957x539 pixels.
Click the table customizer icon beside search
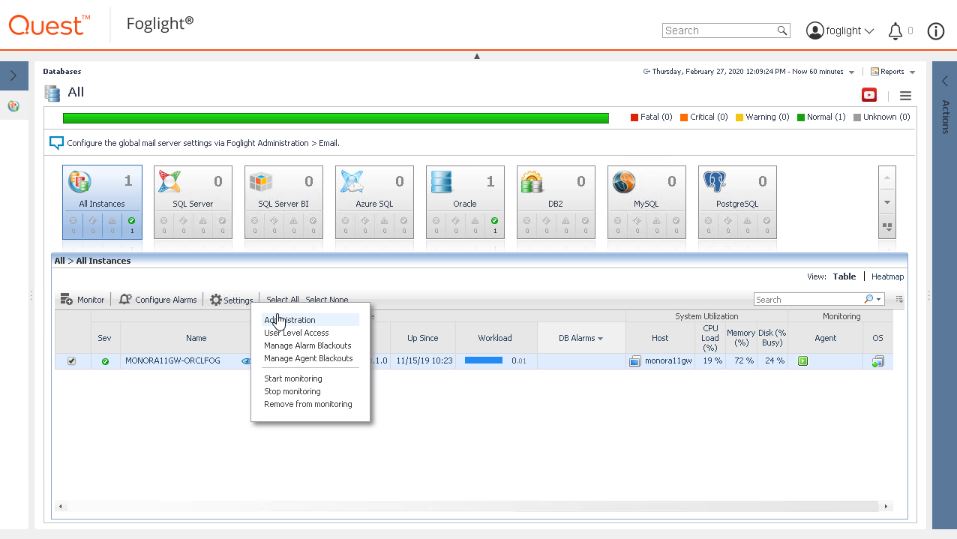coord(899,299)
